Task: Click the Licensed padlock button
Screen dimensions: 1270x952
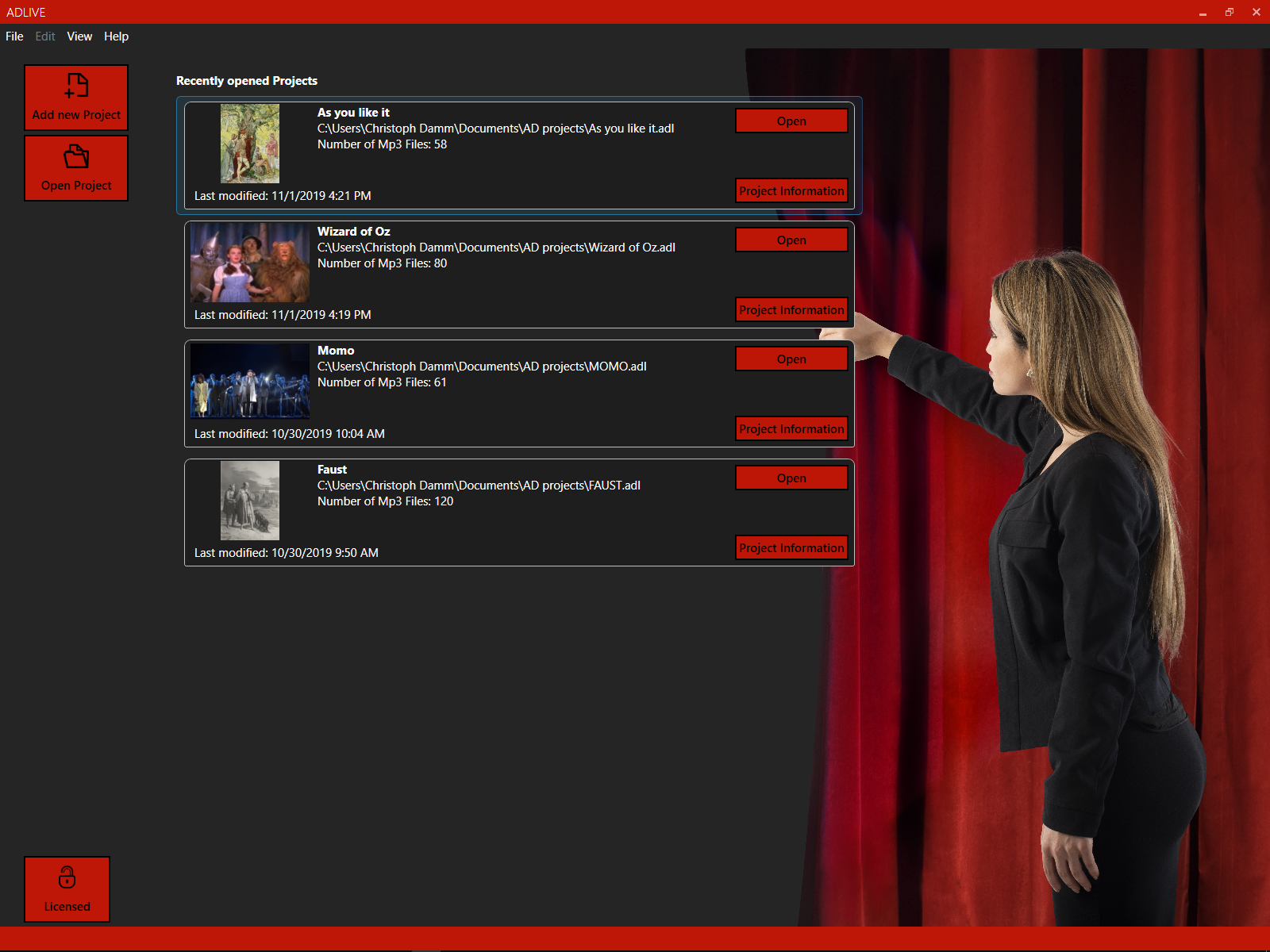Action: 67,889
